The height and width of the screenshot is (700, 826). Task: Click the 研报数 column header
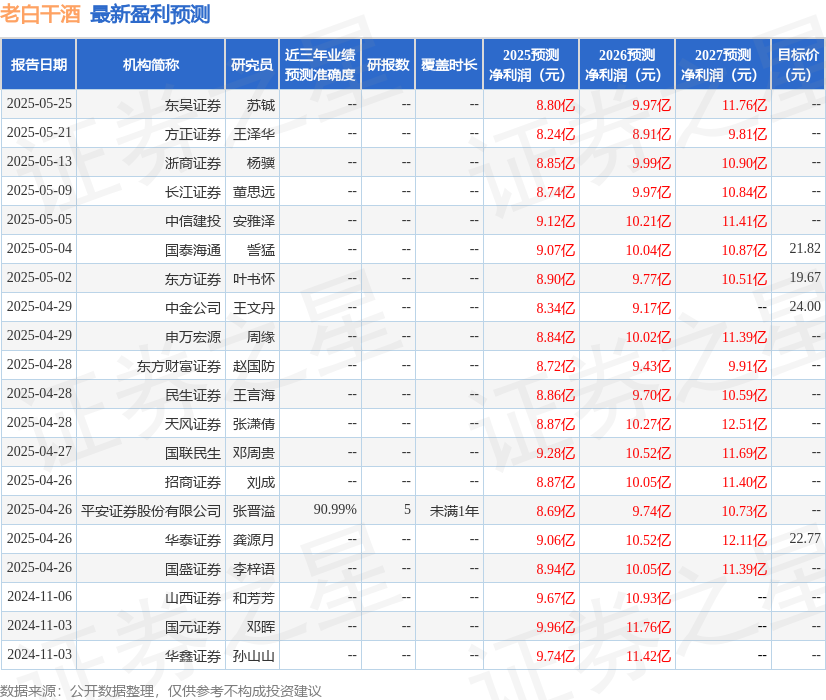pos(388,64)
